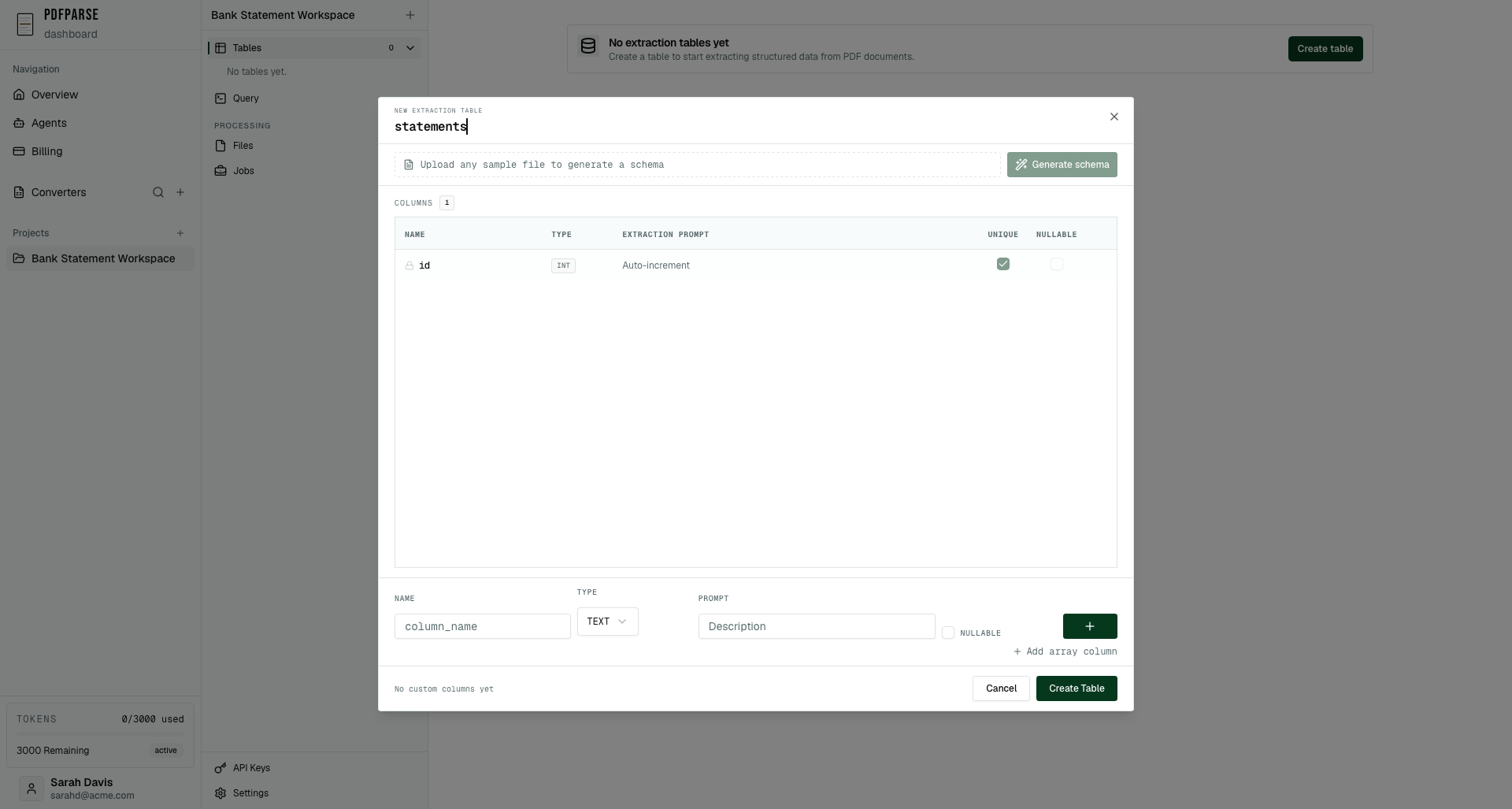
Task: Open the Query item
Action: pos(314,98)
